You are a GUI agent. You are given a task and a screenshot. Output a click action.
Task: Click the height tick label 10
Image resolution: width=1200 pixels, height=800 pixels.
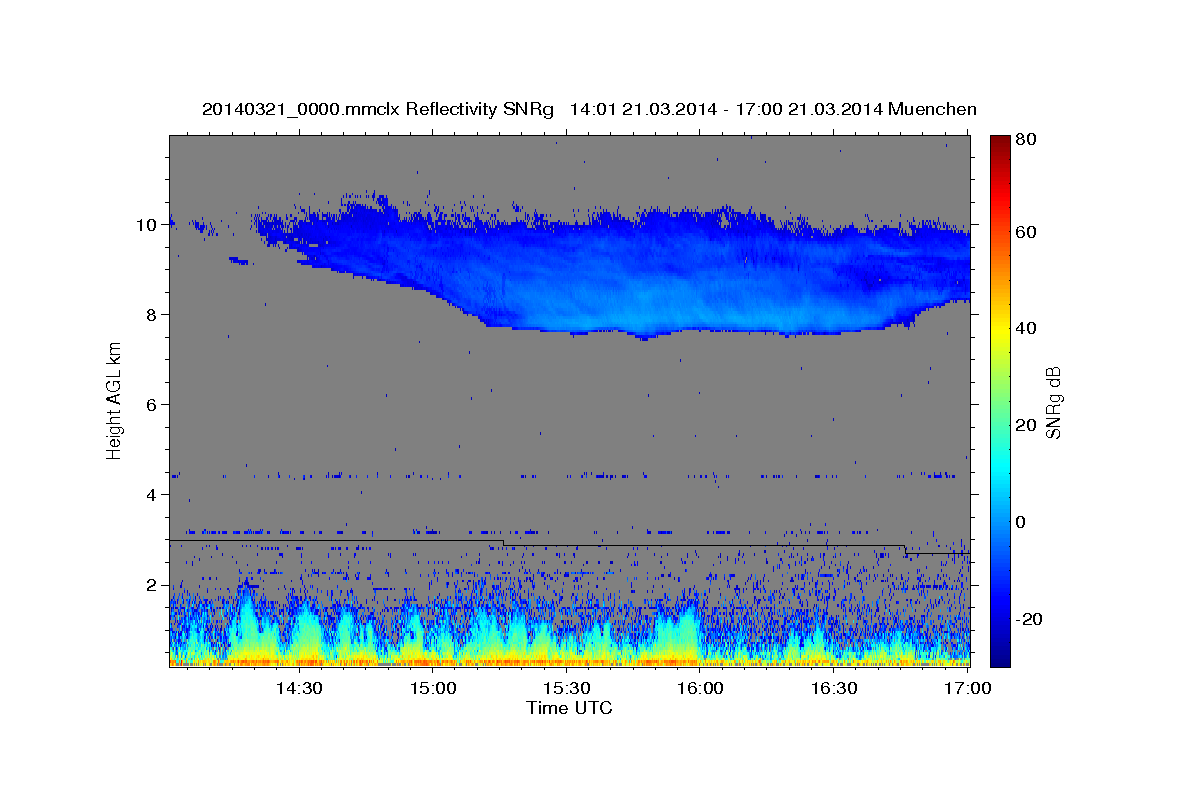(x=149, y=225)
